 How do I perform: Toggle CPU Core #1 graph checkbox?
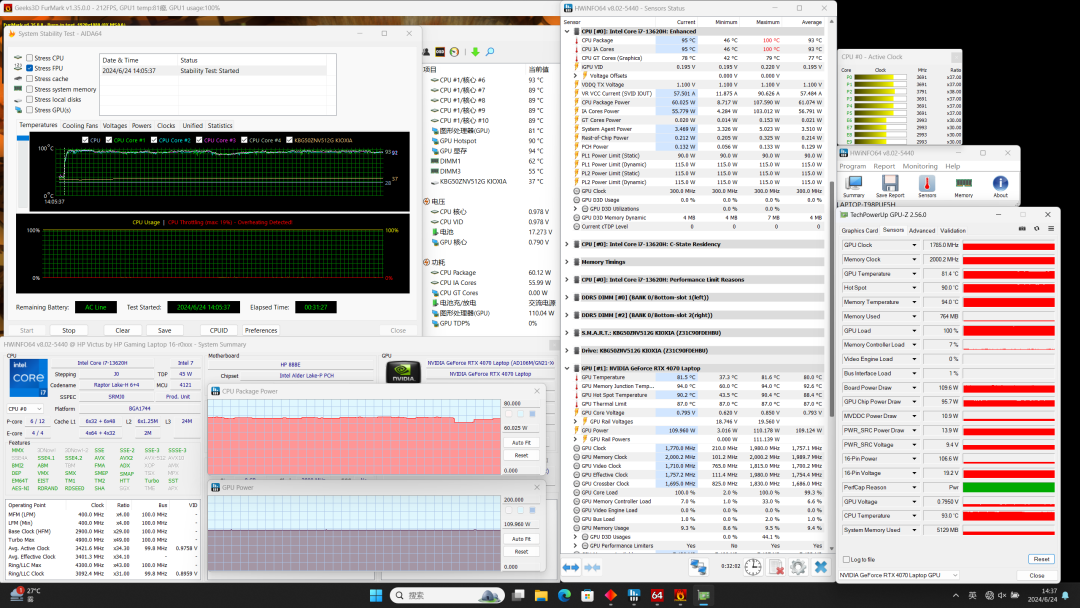109,140
